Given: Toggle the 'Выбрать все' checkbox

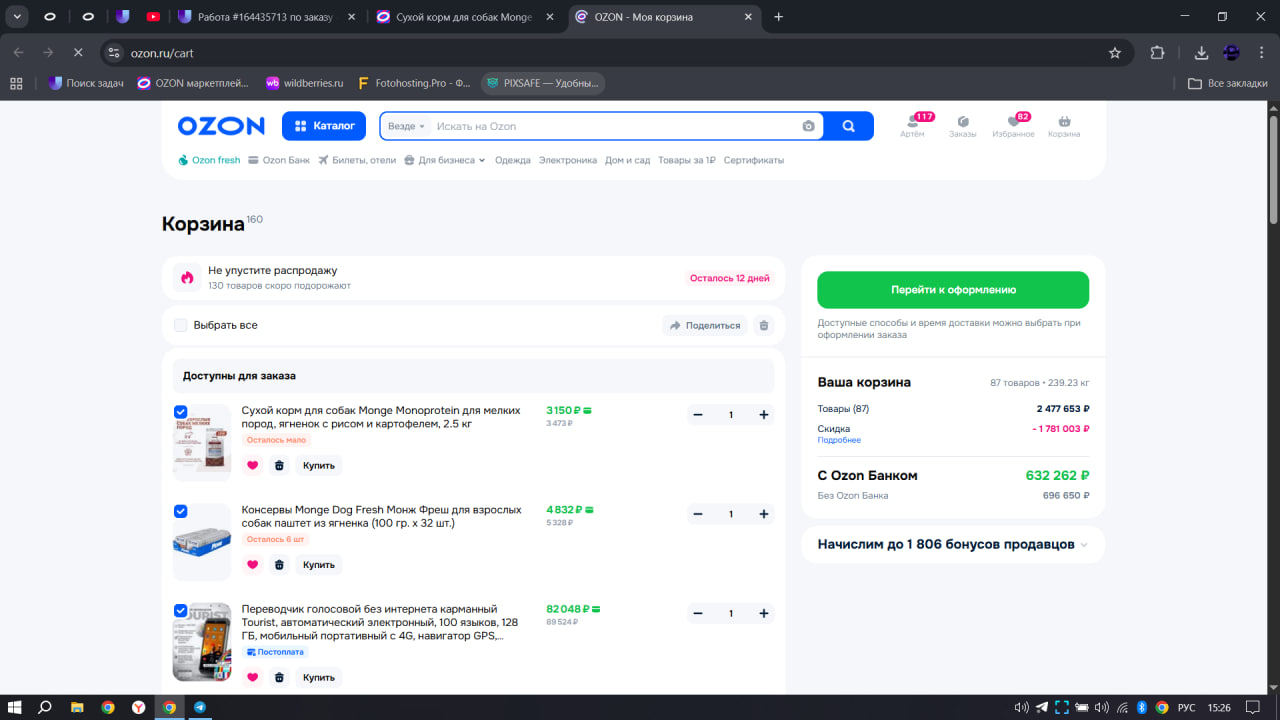Looking at the screenshot, I should point(181,325).
